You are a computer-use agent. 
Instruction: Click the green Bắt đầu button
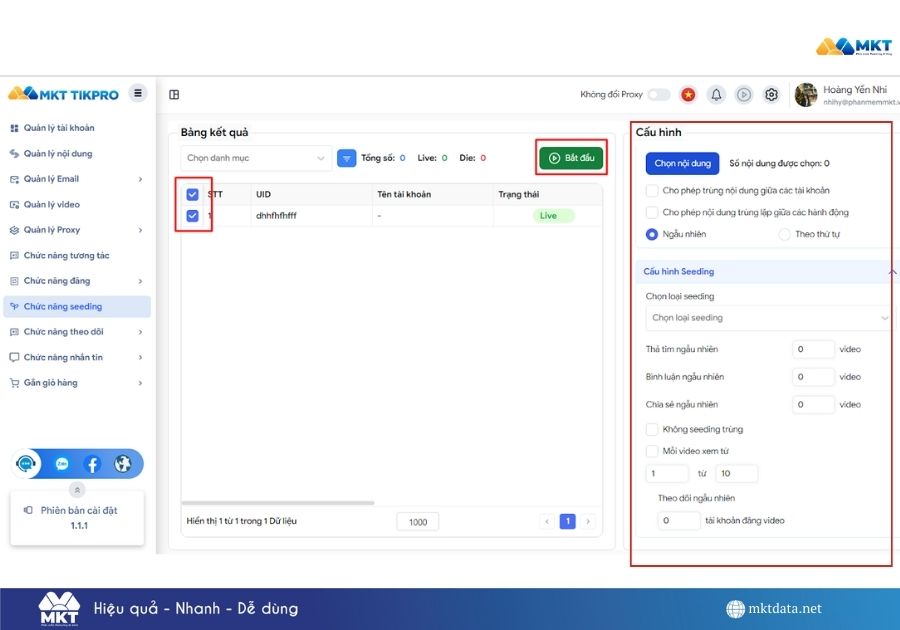click(571, 158)
